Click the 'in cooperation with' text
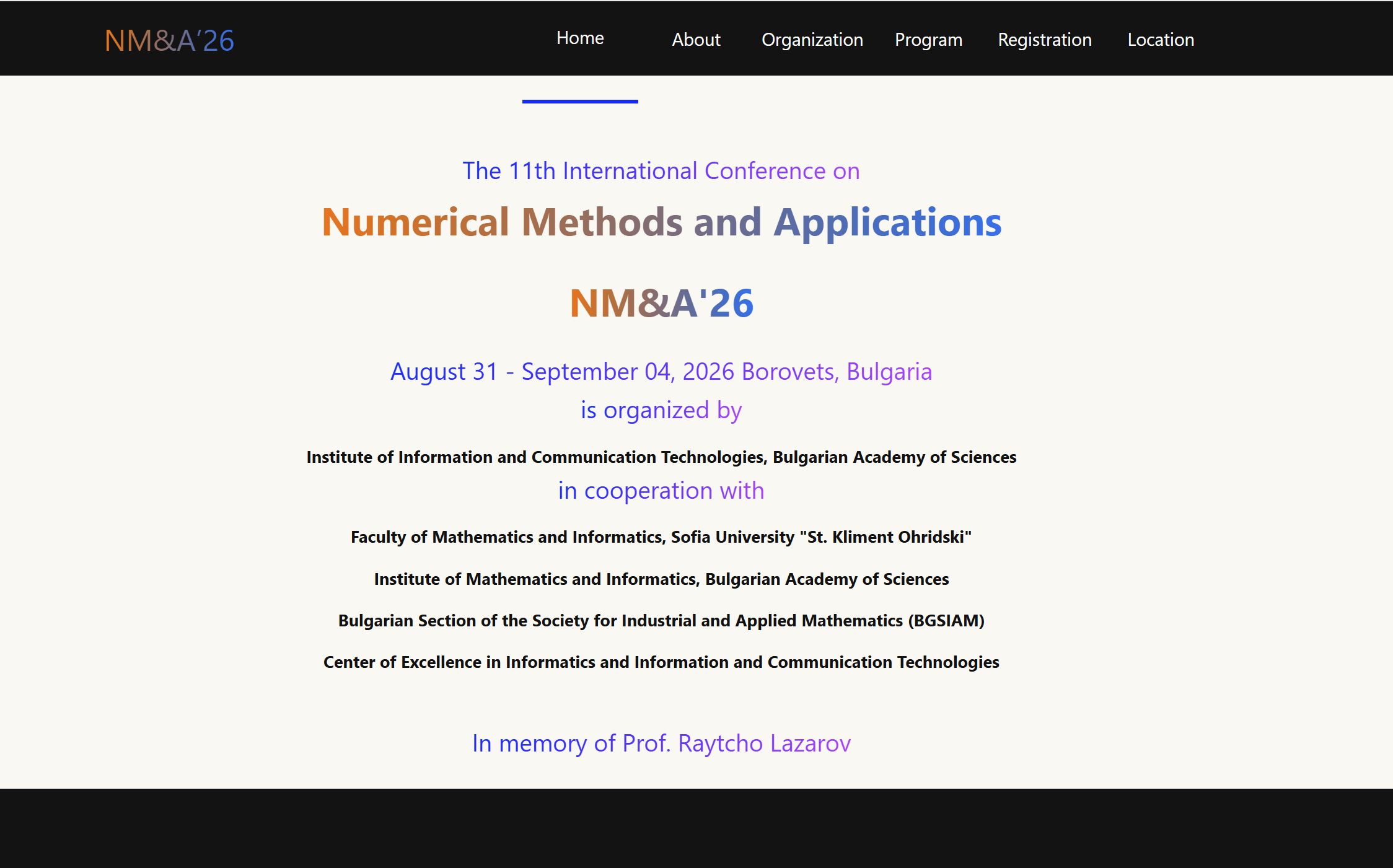 click(661, 491)
